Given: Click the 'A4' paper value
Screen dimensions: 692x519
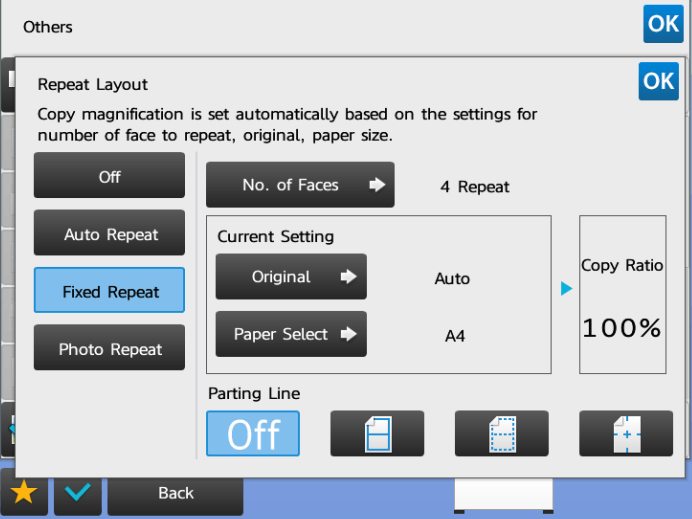Looking at the screenshot, I should [x=455, y=336].
